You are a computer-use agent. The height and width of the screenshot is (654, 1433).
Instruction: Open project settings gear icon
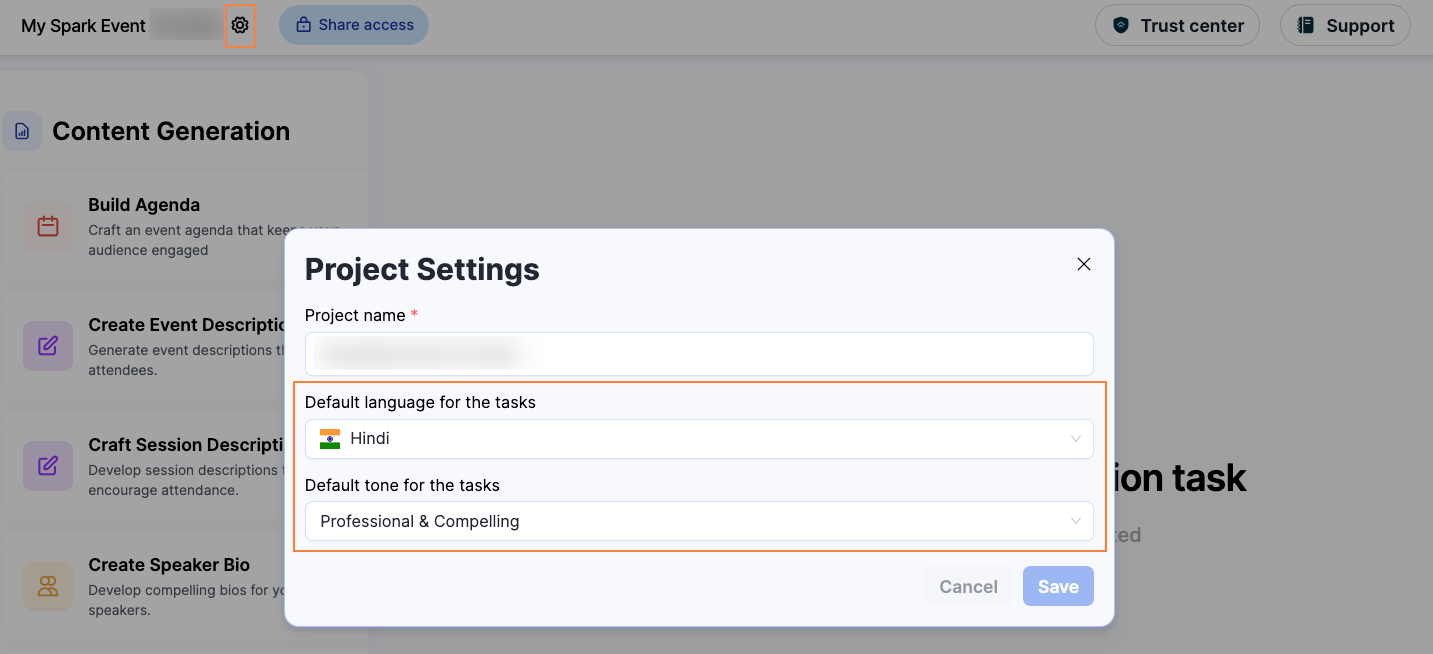240,26
